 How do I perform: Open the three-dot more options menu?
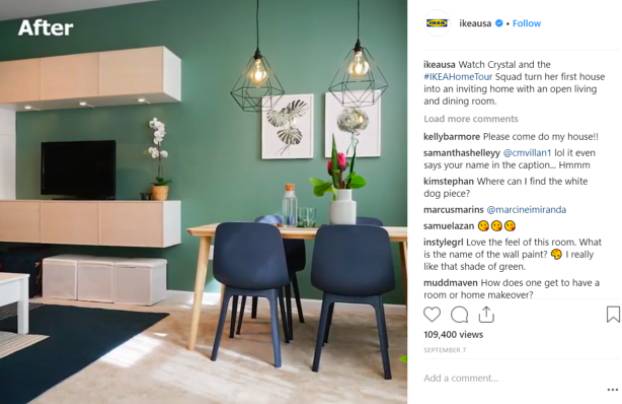tap(613, 390)
